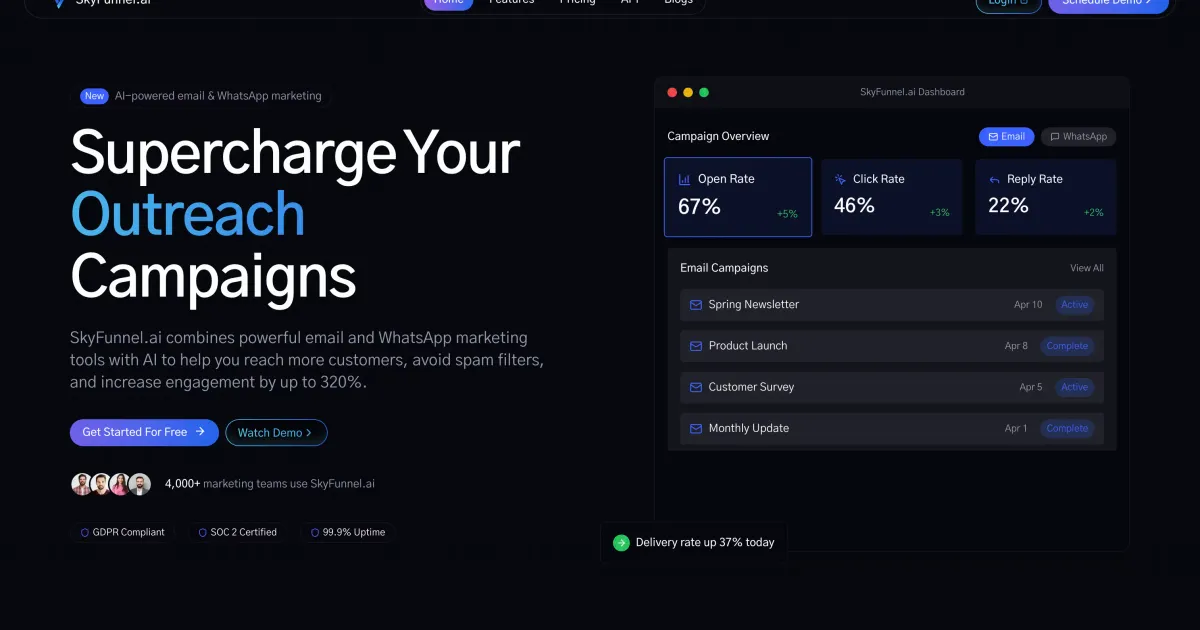The width and height of the screenshot is (1200, 630).
Task: Click the Apr 10 date
Action: pos(1028,305)
